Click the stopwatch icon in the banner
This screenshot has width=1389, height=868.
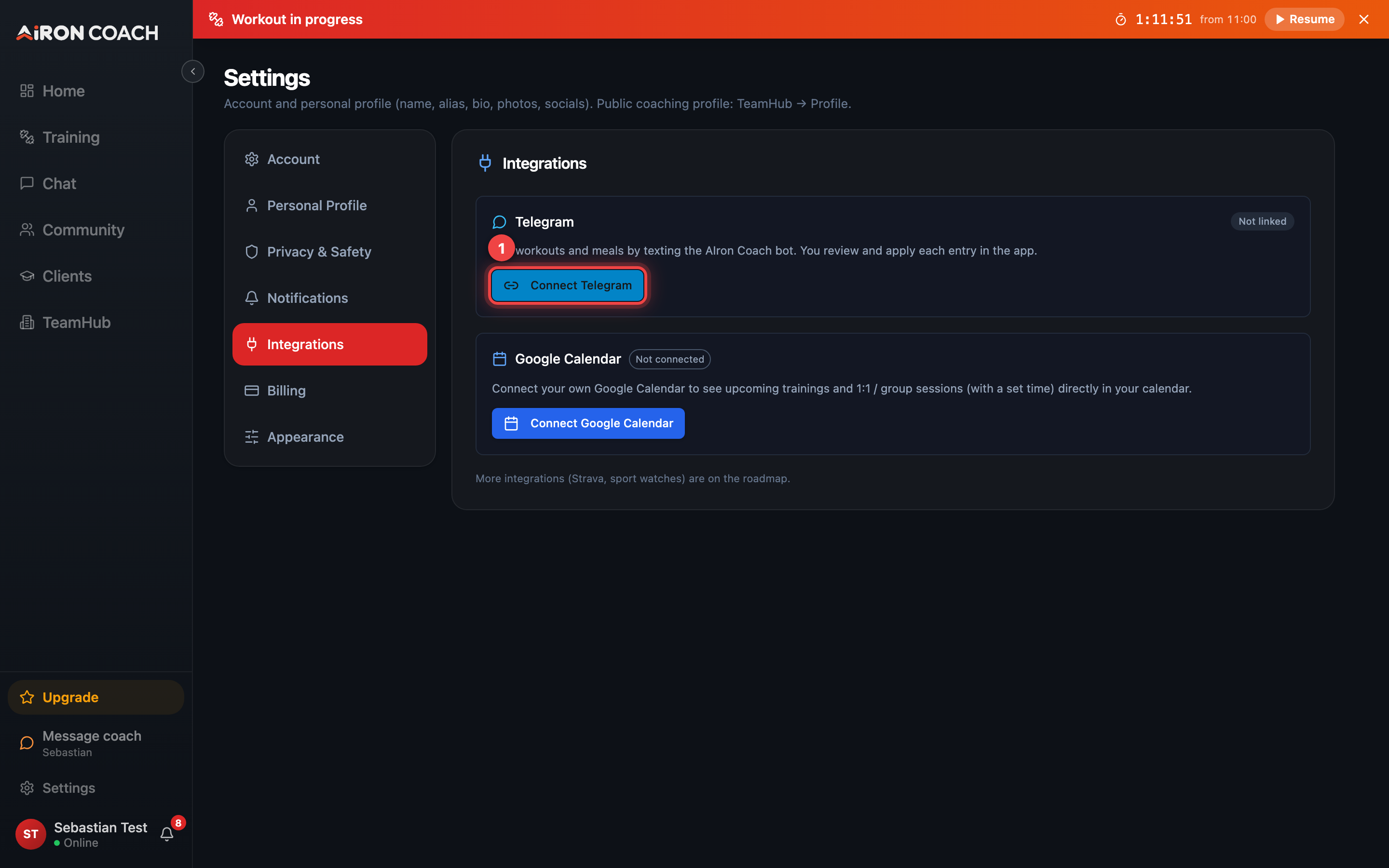click(1120, 19)
